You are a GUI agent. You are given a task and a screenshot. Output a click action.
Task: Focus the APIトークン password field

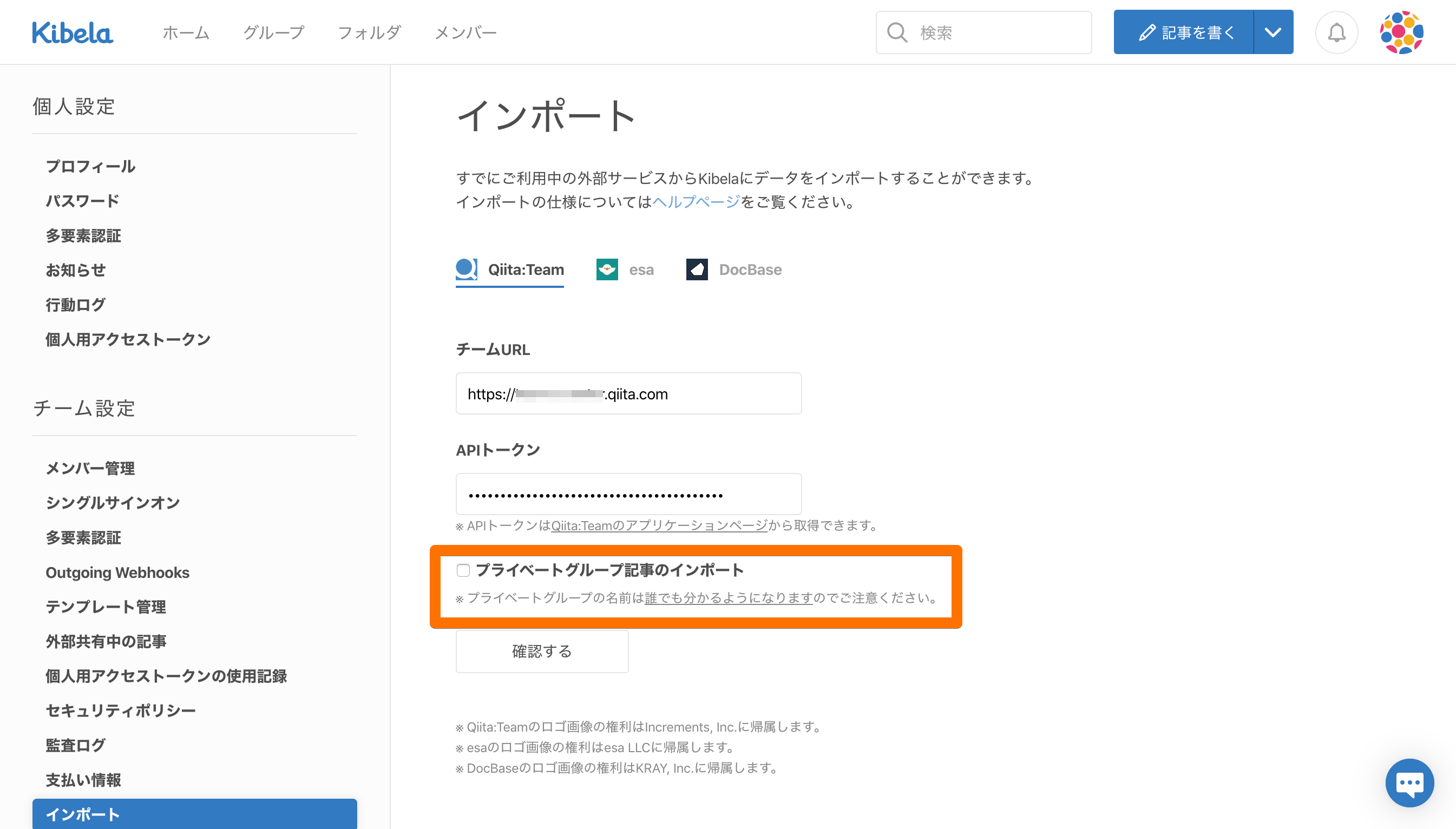628,494
